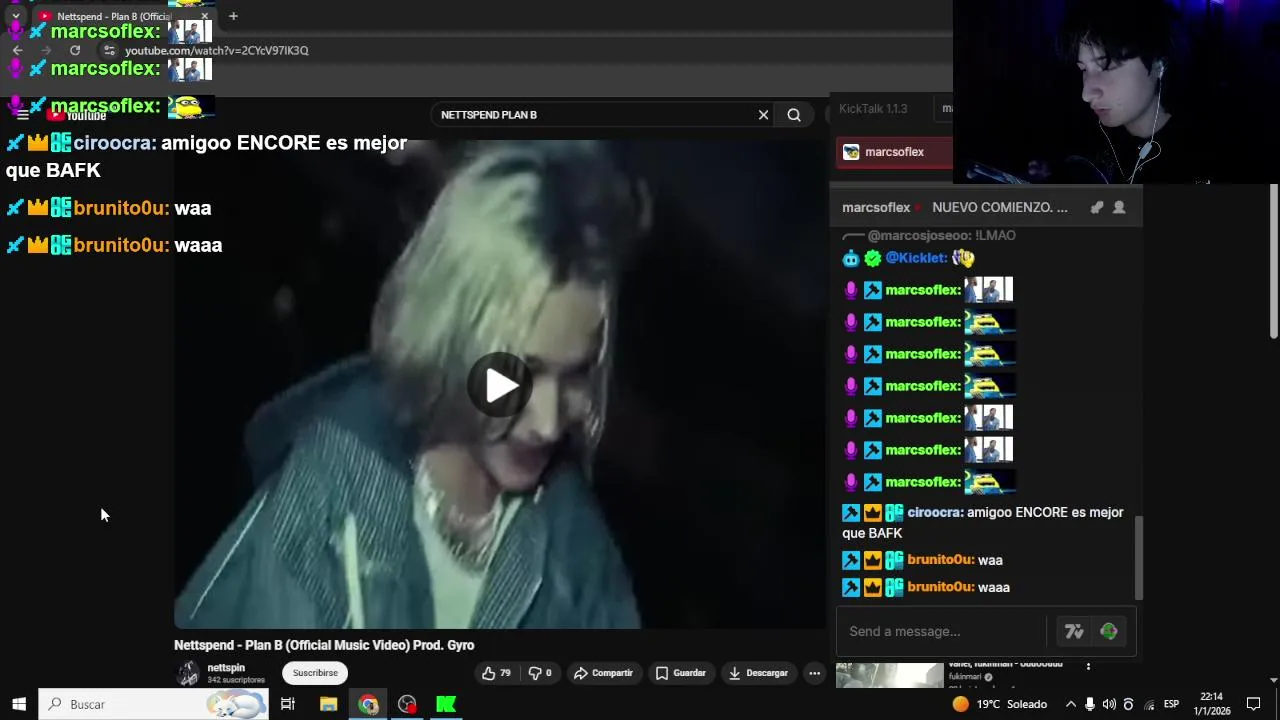Click KickTalk 1.1.3 title label
Image resolution: width=1280 pixels, height=720 pixels.
click(873, 109)
